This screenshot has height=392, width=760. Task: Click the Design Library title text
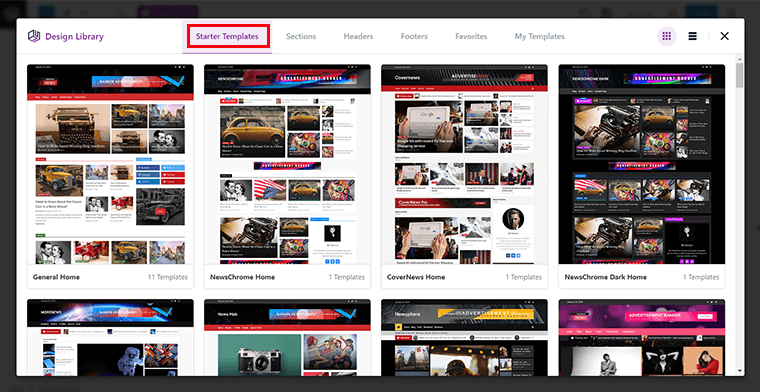pyautogui.click(x=74, y=36)
